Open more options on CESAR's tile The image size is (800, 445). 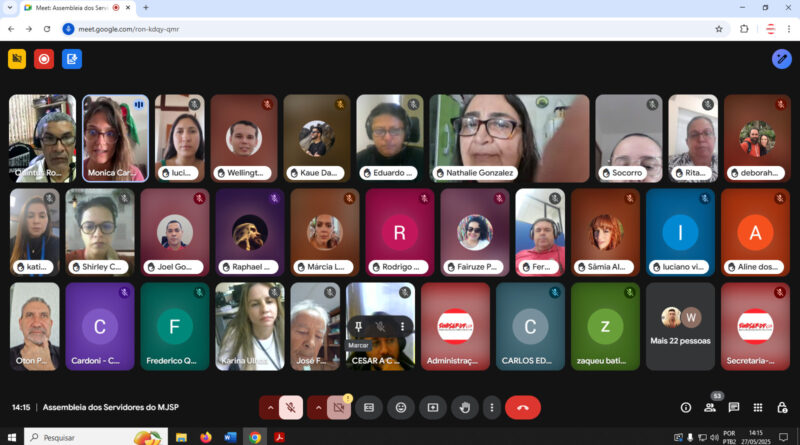click(x=403, y=327)
